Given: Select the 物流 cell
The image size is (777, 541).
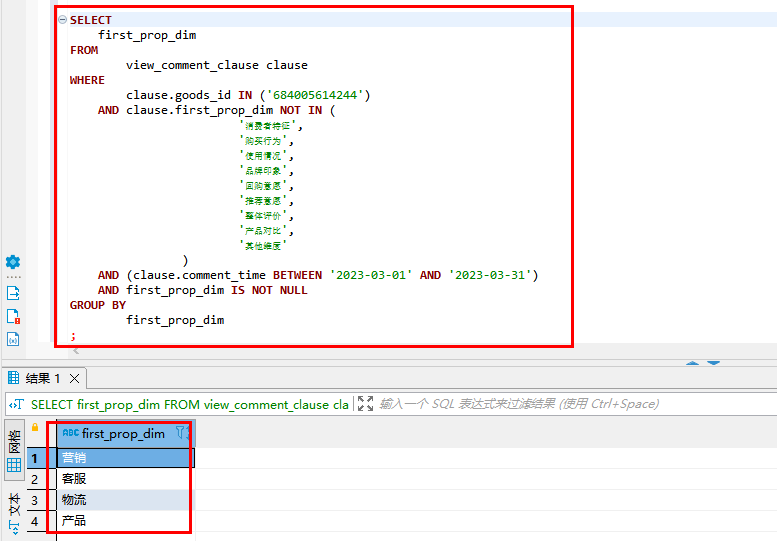Looking at the screenshot, I should click(126, 500).
